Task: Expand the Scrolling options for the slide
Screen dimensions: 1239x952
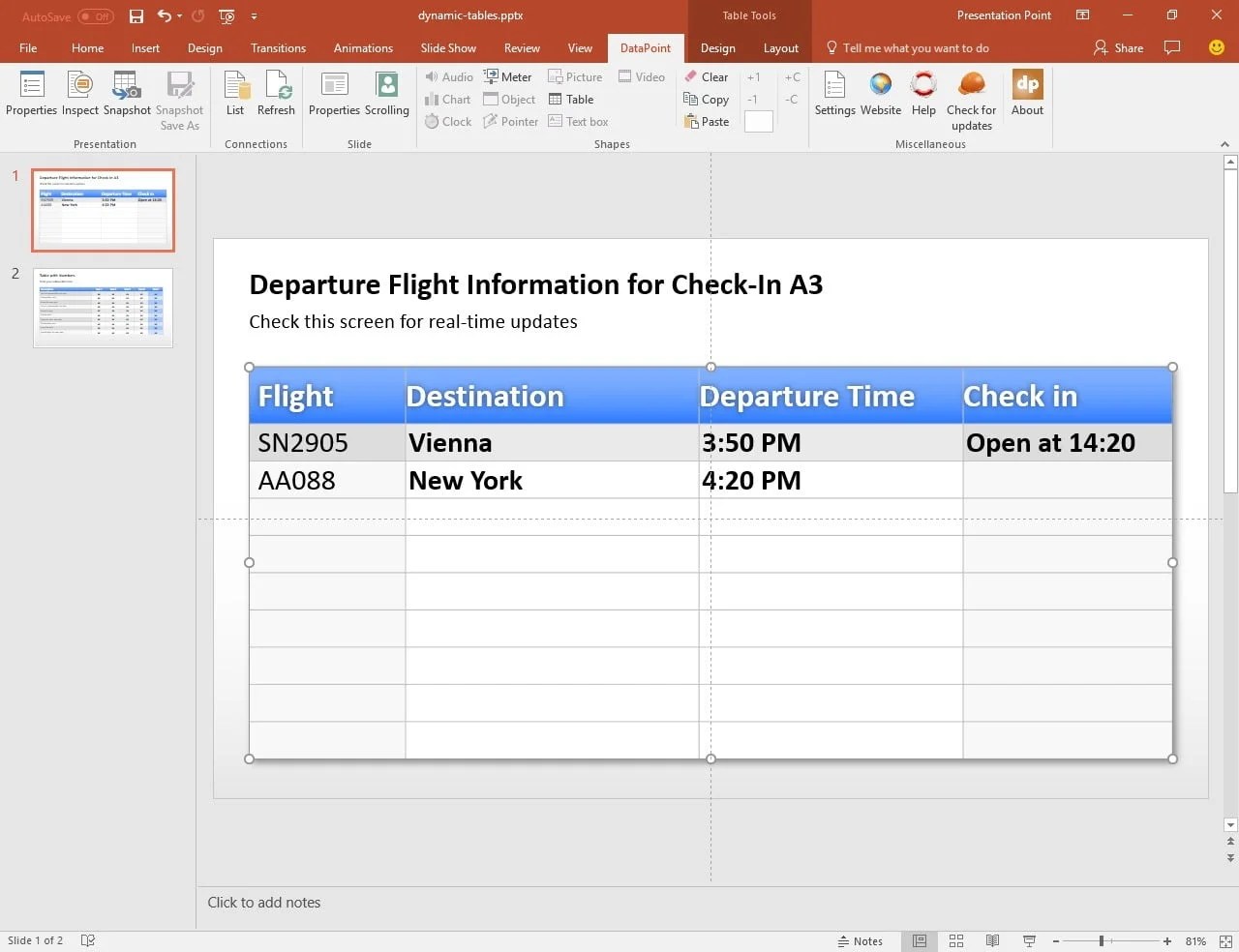Action: [x=386, y=96]
